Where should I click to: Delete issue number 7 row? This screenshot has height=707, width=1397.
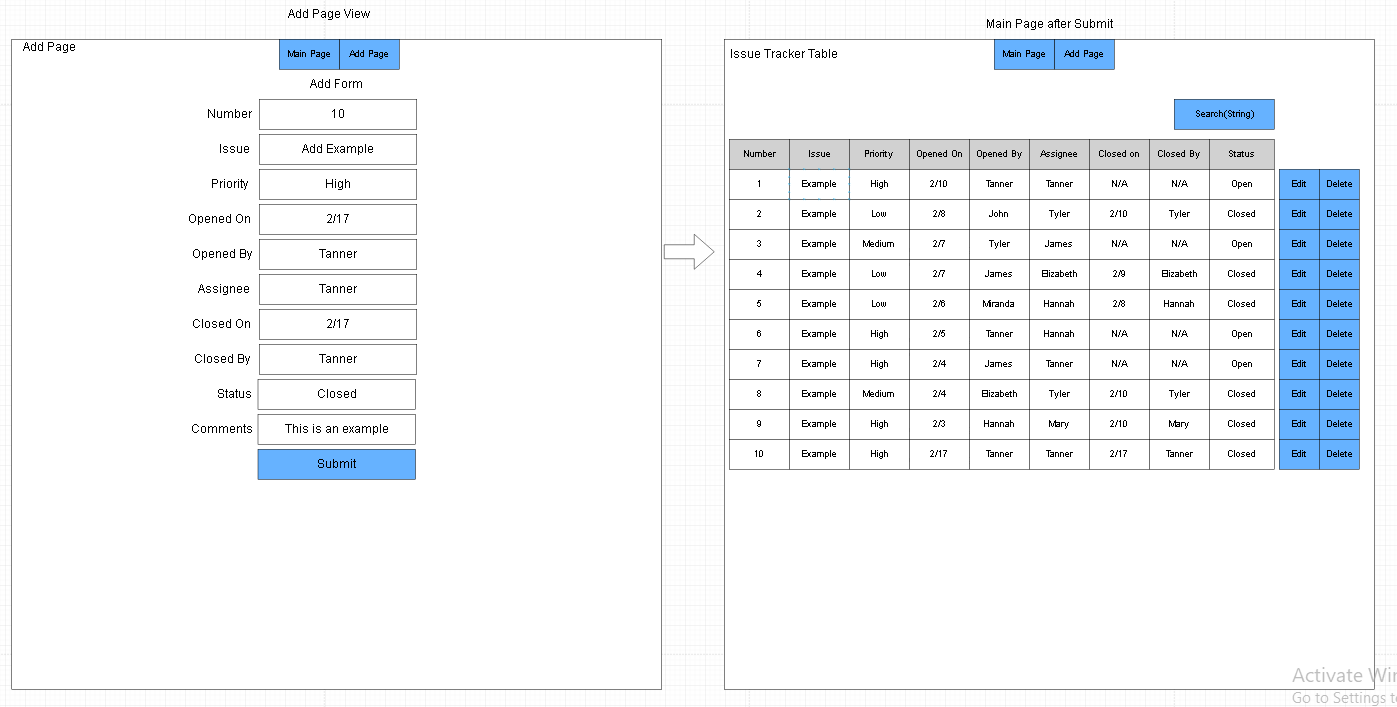click(1339, 364)
